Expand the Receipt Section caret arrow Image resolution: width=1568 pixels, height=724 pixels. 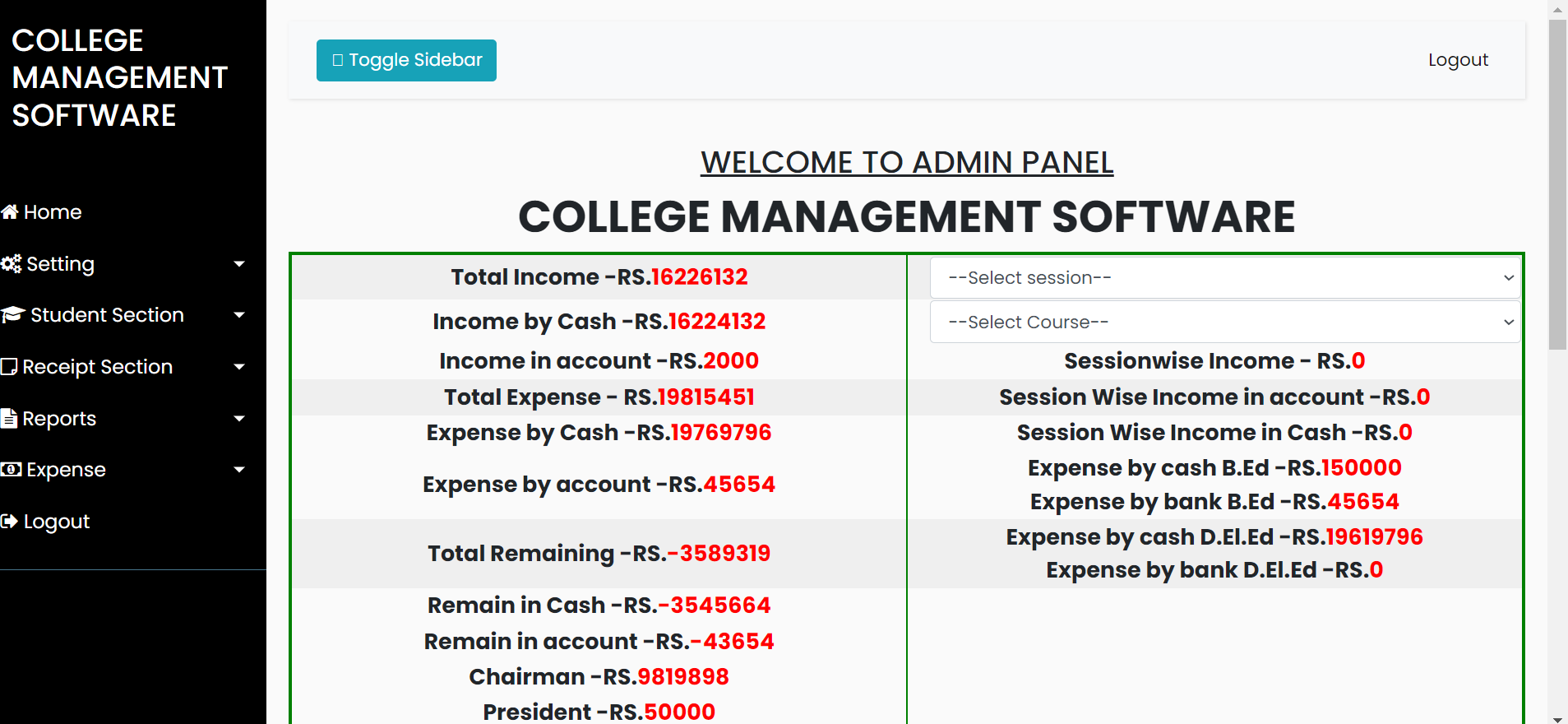coord(239,367)
